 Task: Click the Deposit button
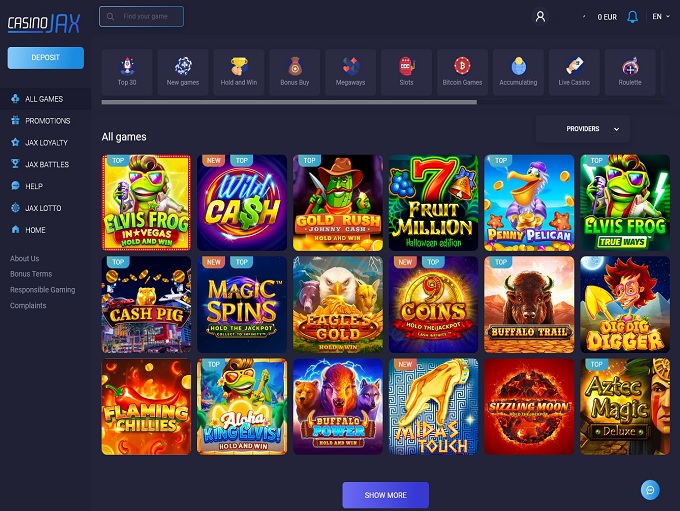[x=46, y=58]
